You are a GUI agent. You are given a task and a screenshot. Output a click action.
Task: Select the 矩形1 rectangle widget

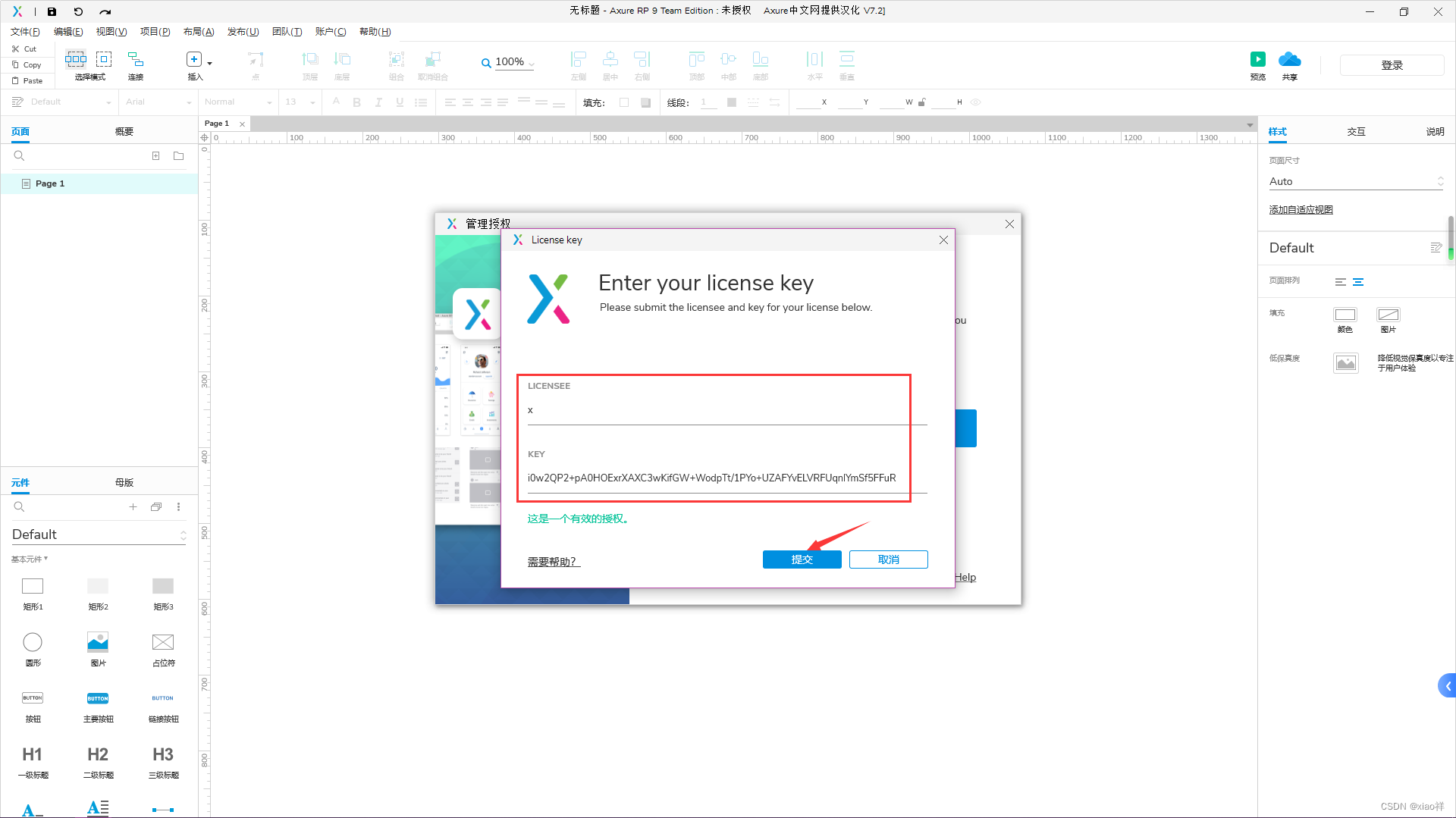click(x=33, y=586)
